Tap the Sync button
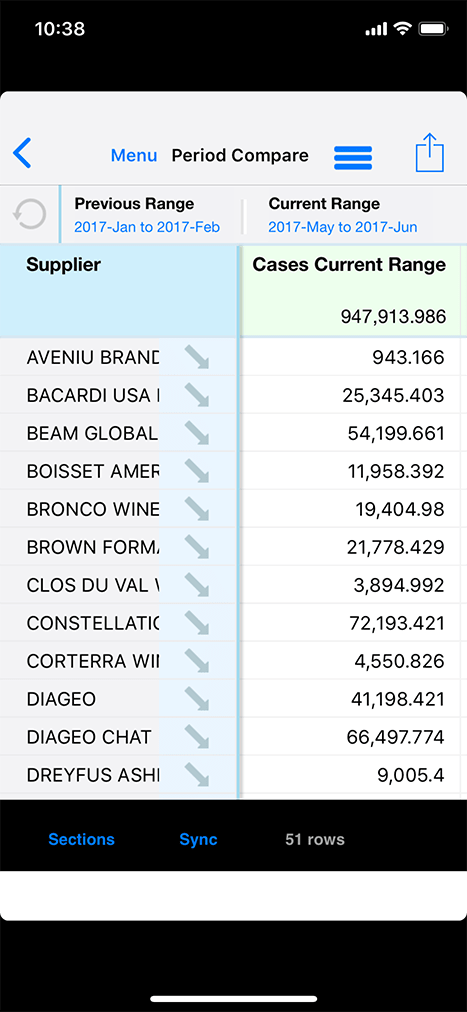This screenshot has width=467, height=1012. point(198,839)
